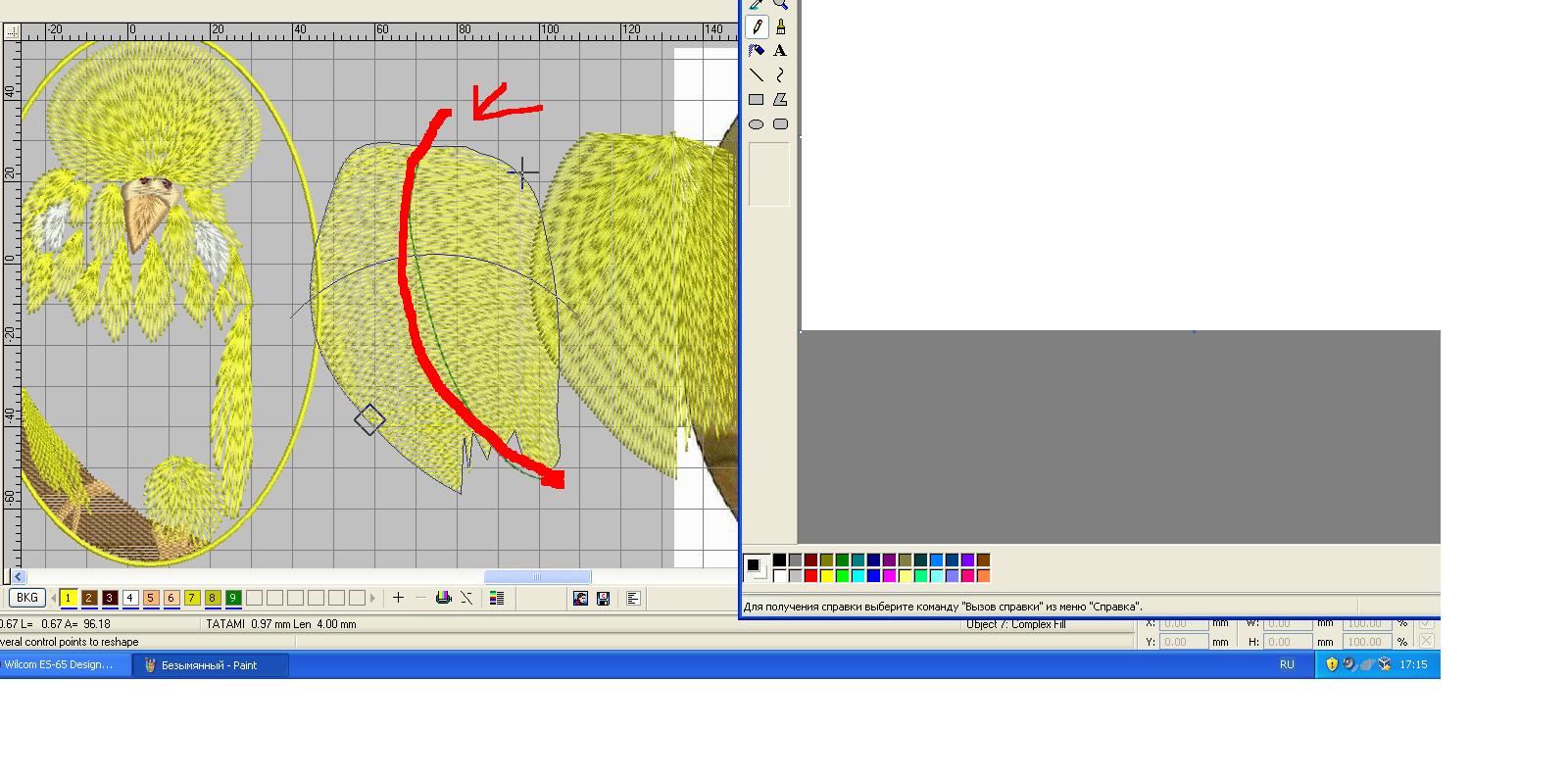Select thread color 3 dark maroon swatch
The width and height of the screenshot is (1568, 779).
109,598
